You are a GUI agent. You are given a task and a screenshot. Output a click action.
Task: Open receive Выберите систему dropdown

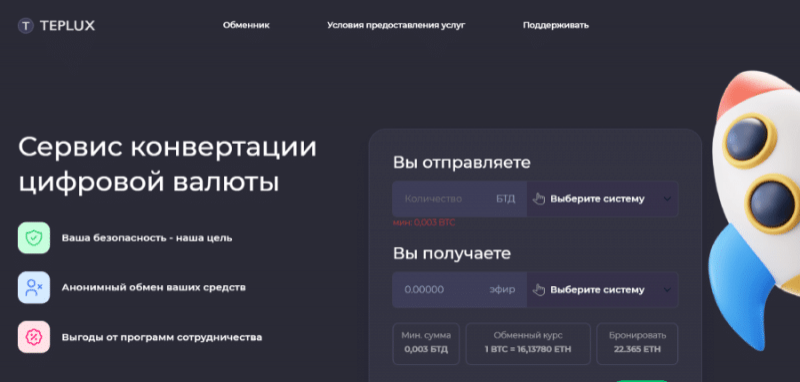point(603,290)
